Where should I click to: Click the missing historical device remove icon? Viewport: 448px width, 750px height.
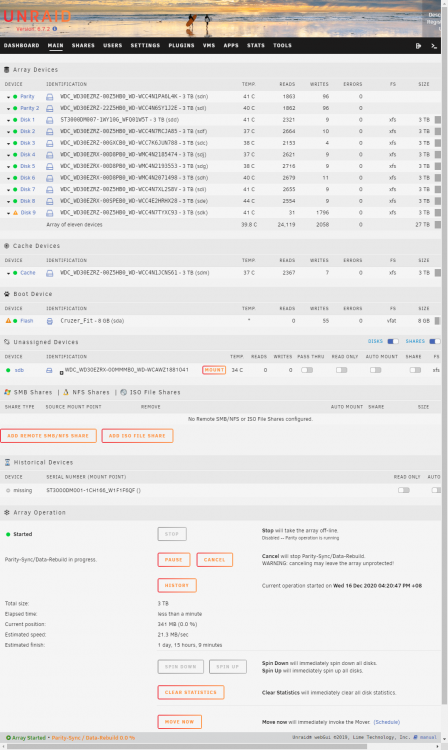point(8,490)
